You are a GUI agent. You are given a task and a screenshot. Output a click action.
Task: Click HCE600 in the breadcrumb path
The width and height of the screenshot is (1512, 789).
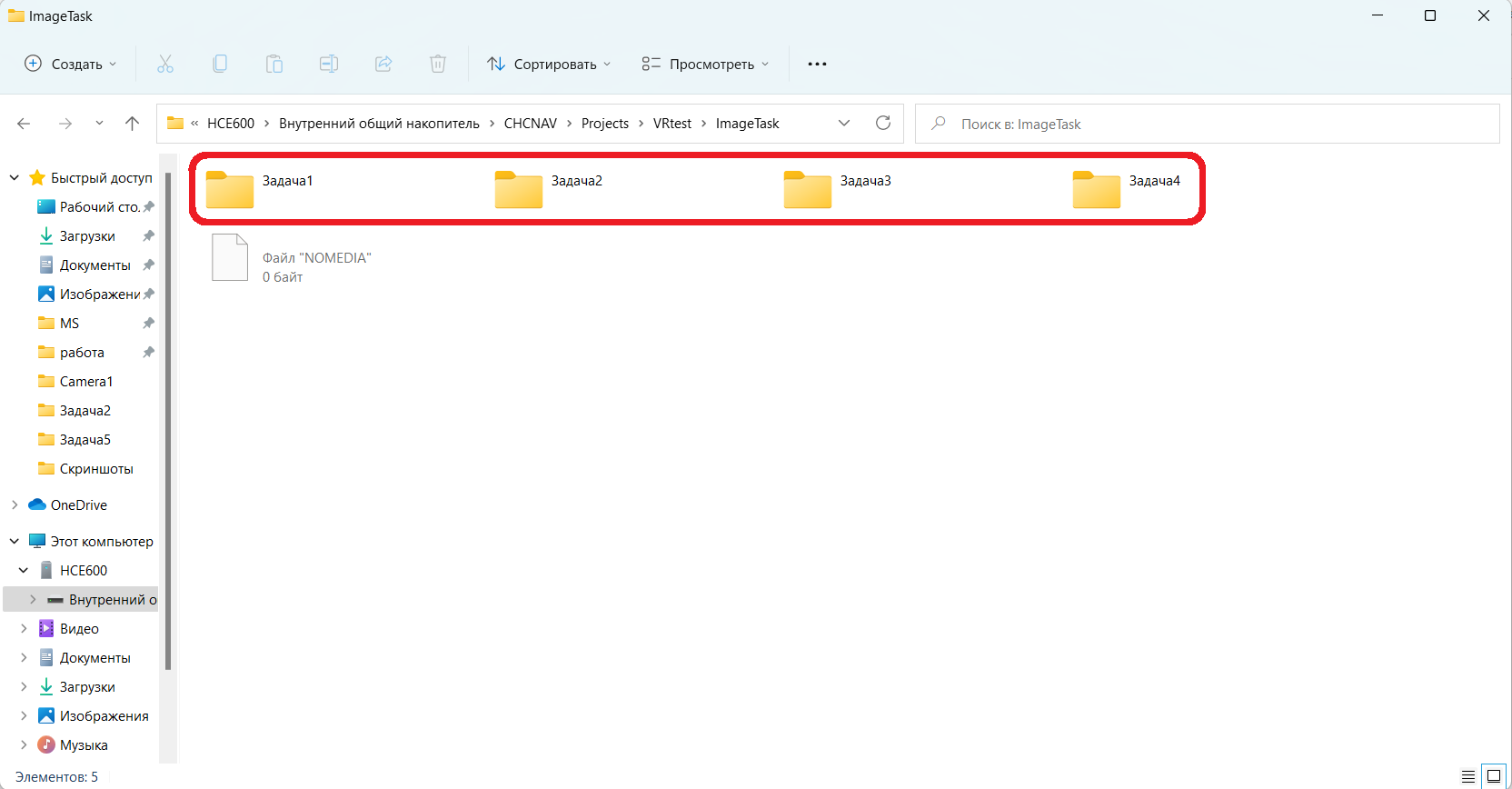tap(231, 124)
